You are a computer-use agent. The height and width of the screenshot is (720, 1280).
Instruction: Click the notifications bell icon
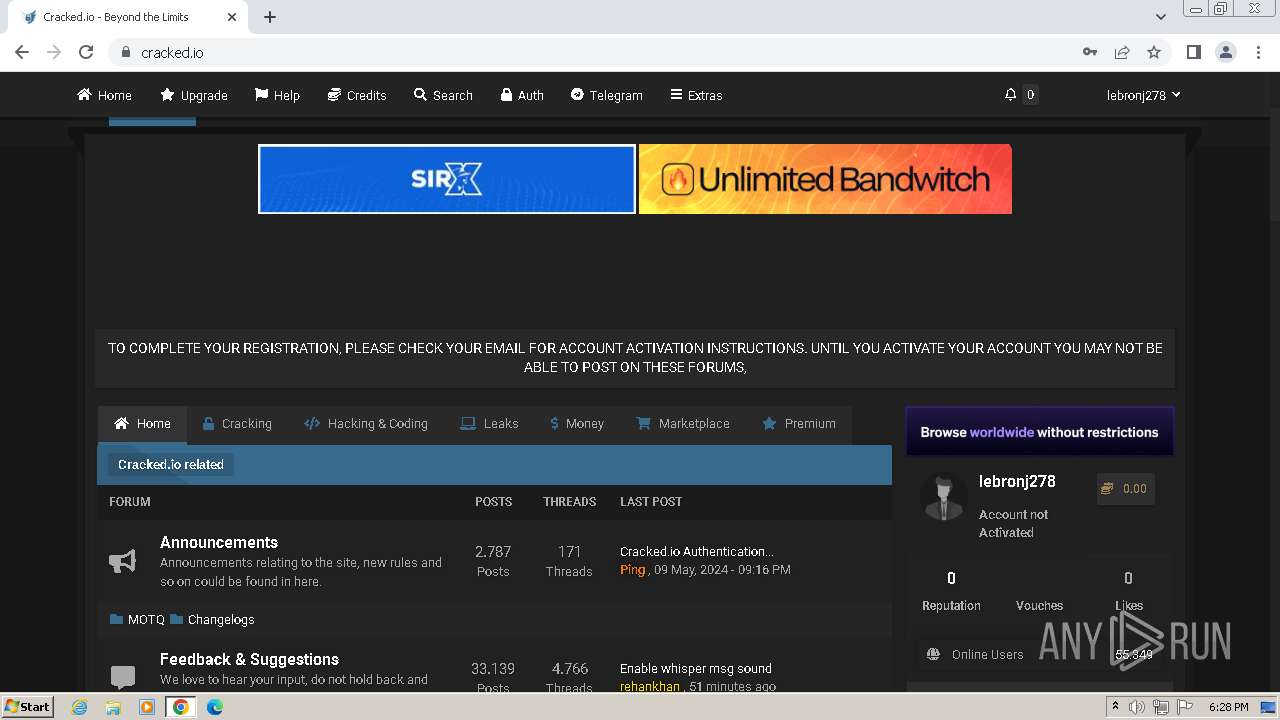(1010, 94)
